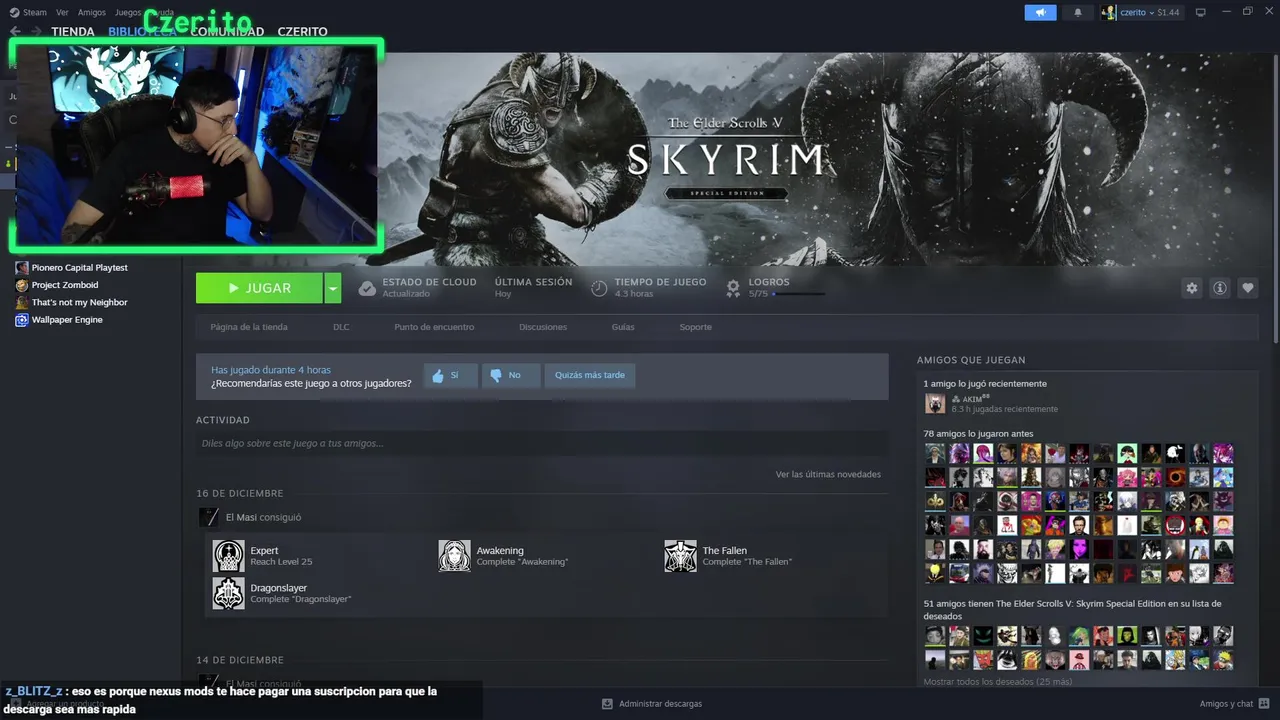
Task: Open Página de la tienda link
Action: [249, 327]
